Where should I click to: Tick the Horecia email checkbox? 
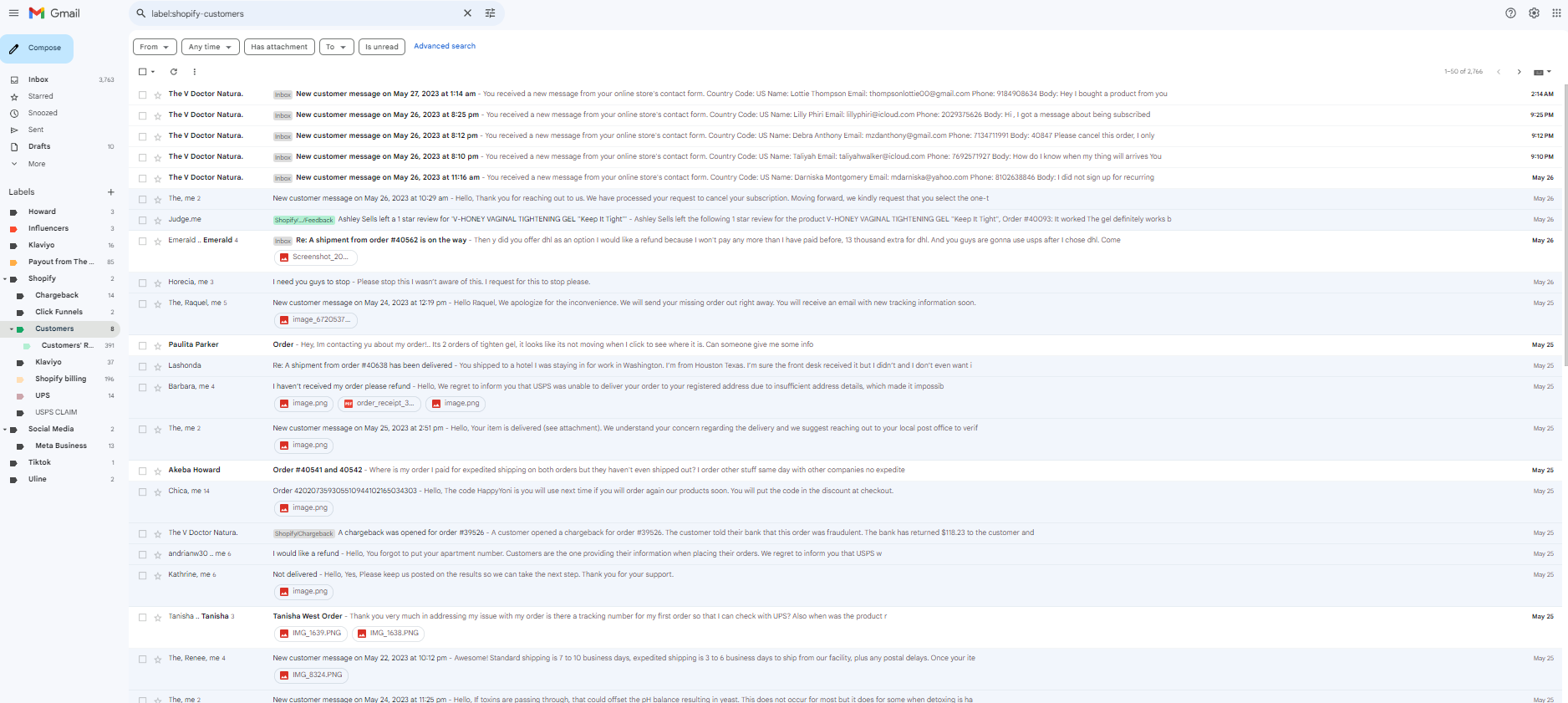(x=142, y=283)
